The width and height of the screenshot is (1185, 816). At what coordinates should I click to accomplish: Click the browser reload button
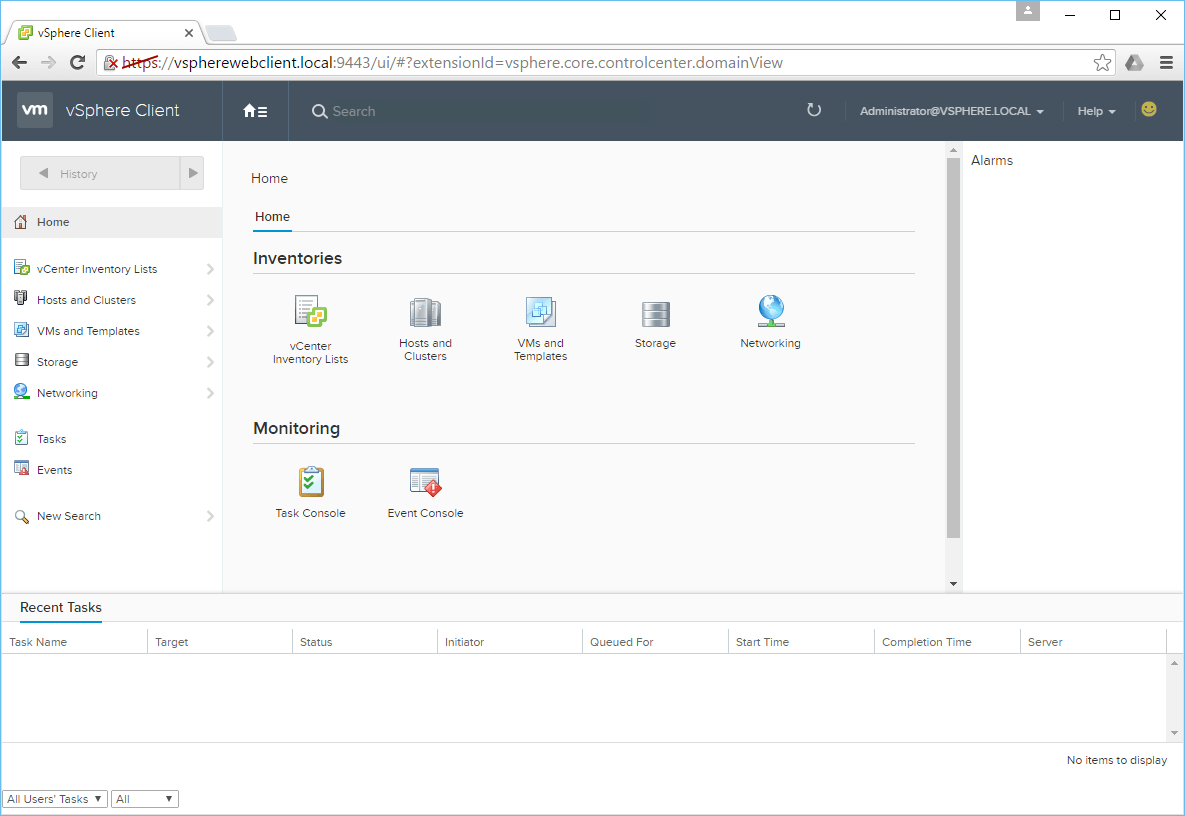click(x=77, y=63)
